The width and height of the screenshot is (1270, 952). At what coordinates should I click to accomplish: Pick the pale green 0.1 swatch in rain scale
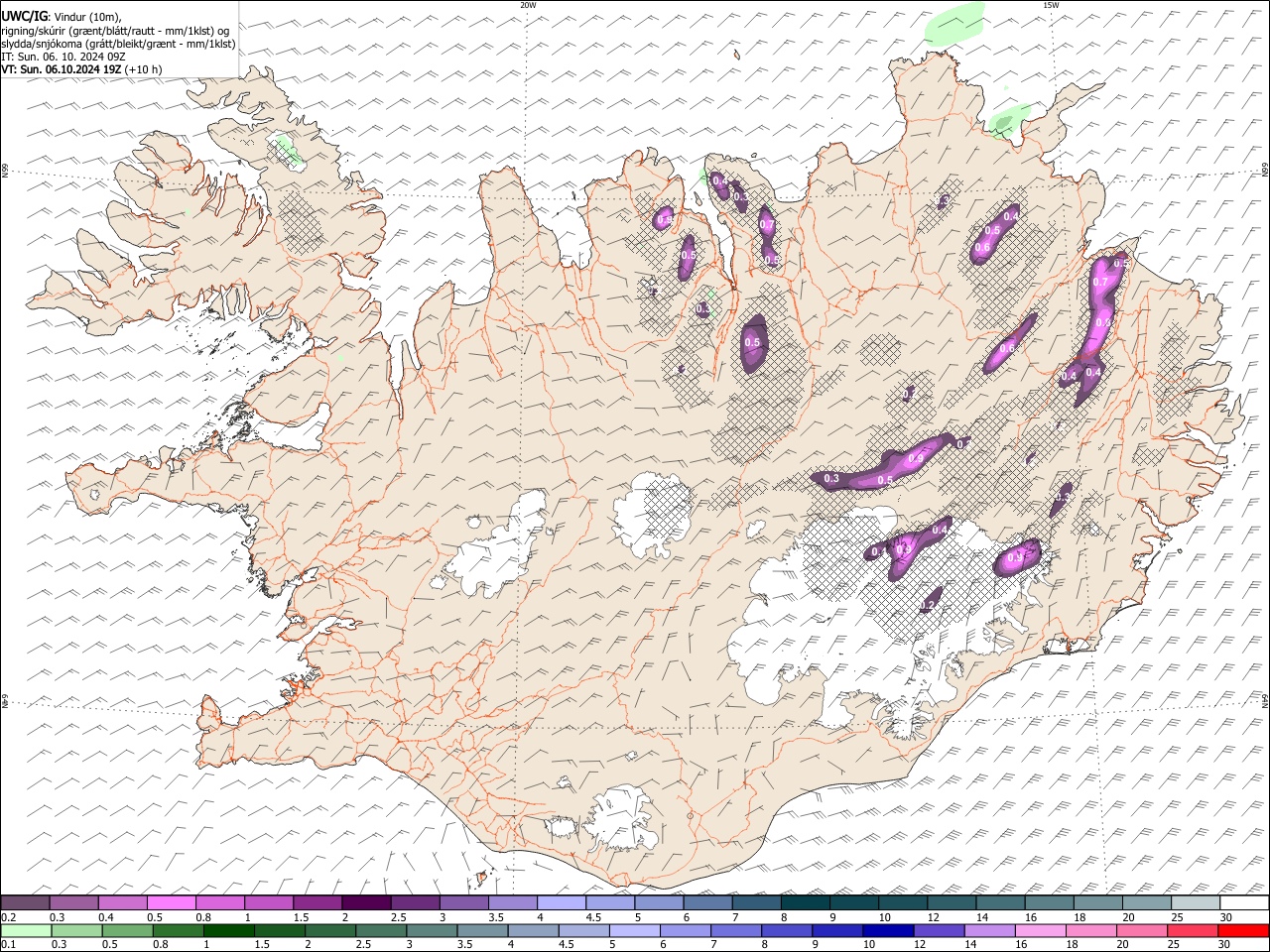[x=26, y=930]
